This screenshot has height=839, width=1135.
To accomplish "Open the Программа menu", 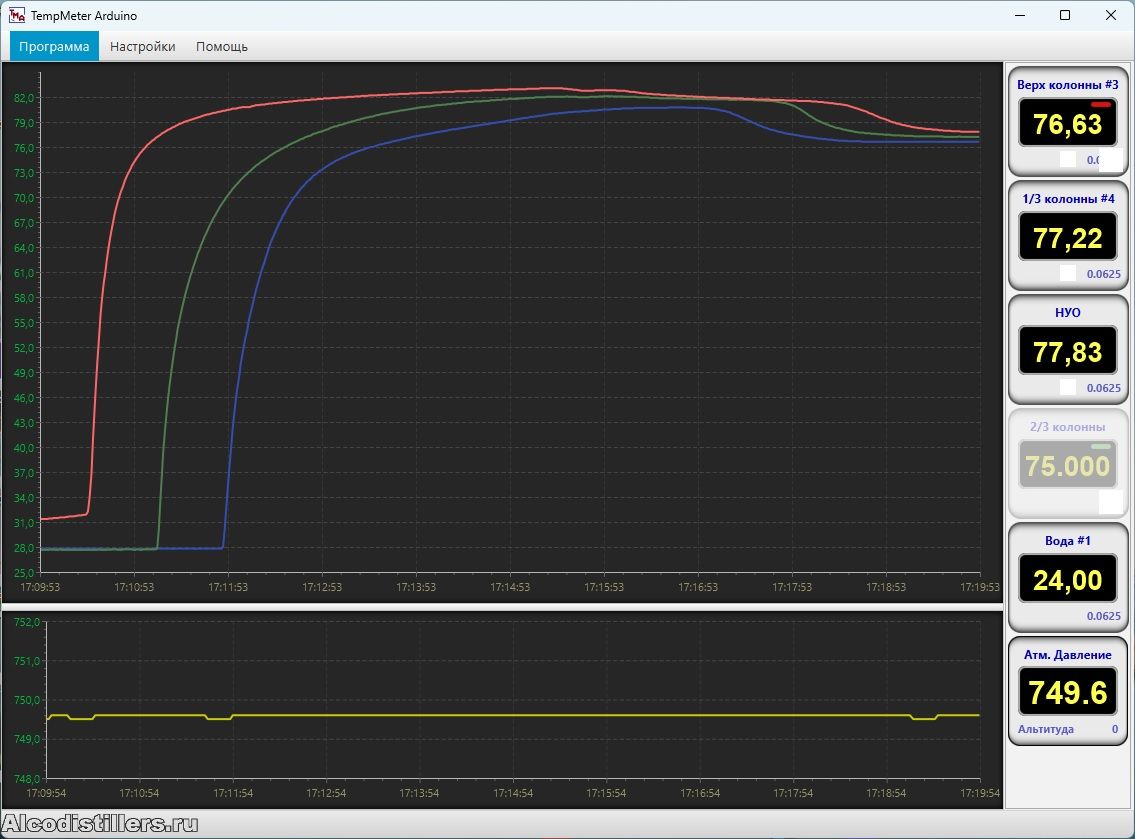I will point(54,46).
